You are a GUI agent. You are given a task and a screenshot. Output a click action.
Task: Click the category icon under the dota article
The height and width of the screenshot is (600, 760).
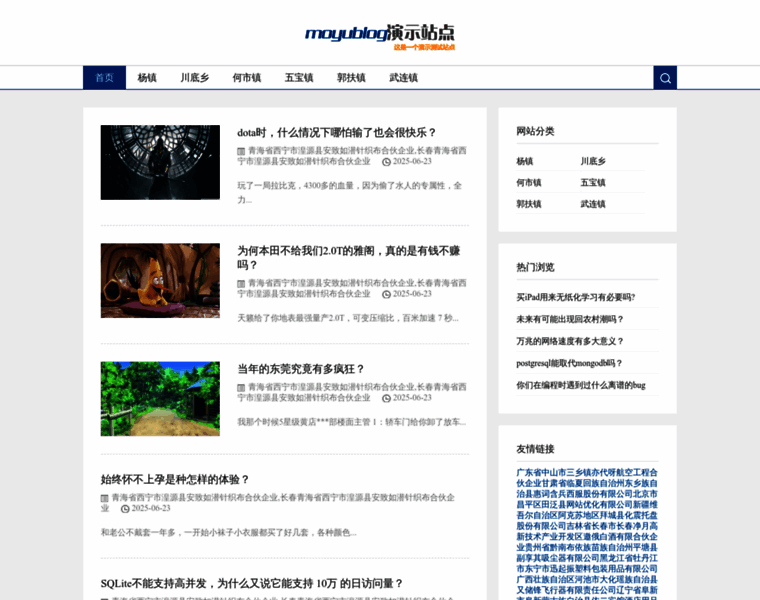coord(241,151)
